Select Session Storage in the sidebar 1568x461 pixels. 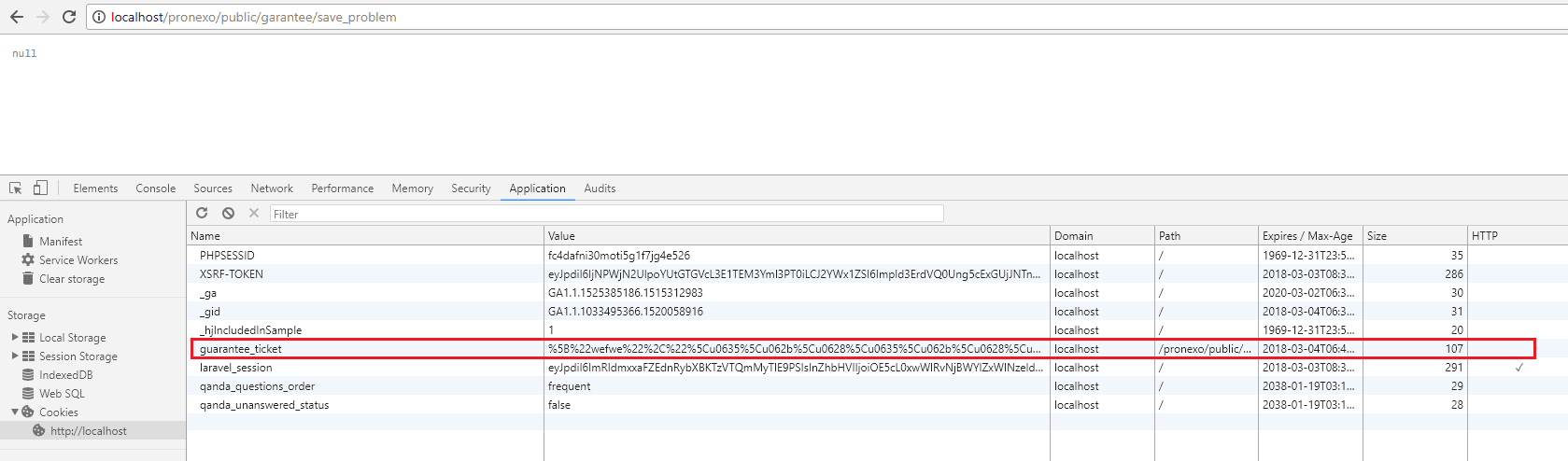click(78, 356)
